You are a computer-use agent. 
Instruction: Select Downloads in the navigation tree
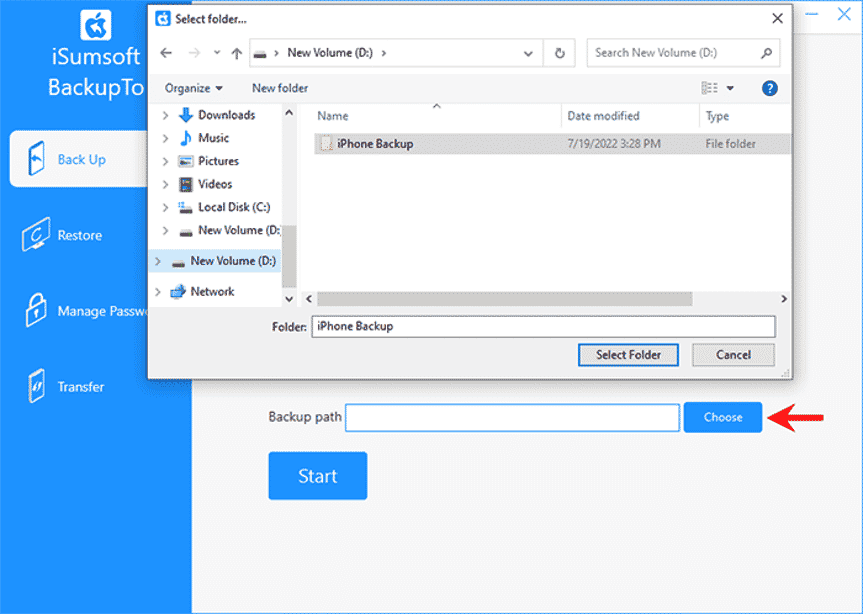coord(226,115)
